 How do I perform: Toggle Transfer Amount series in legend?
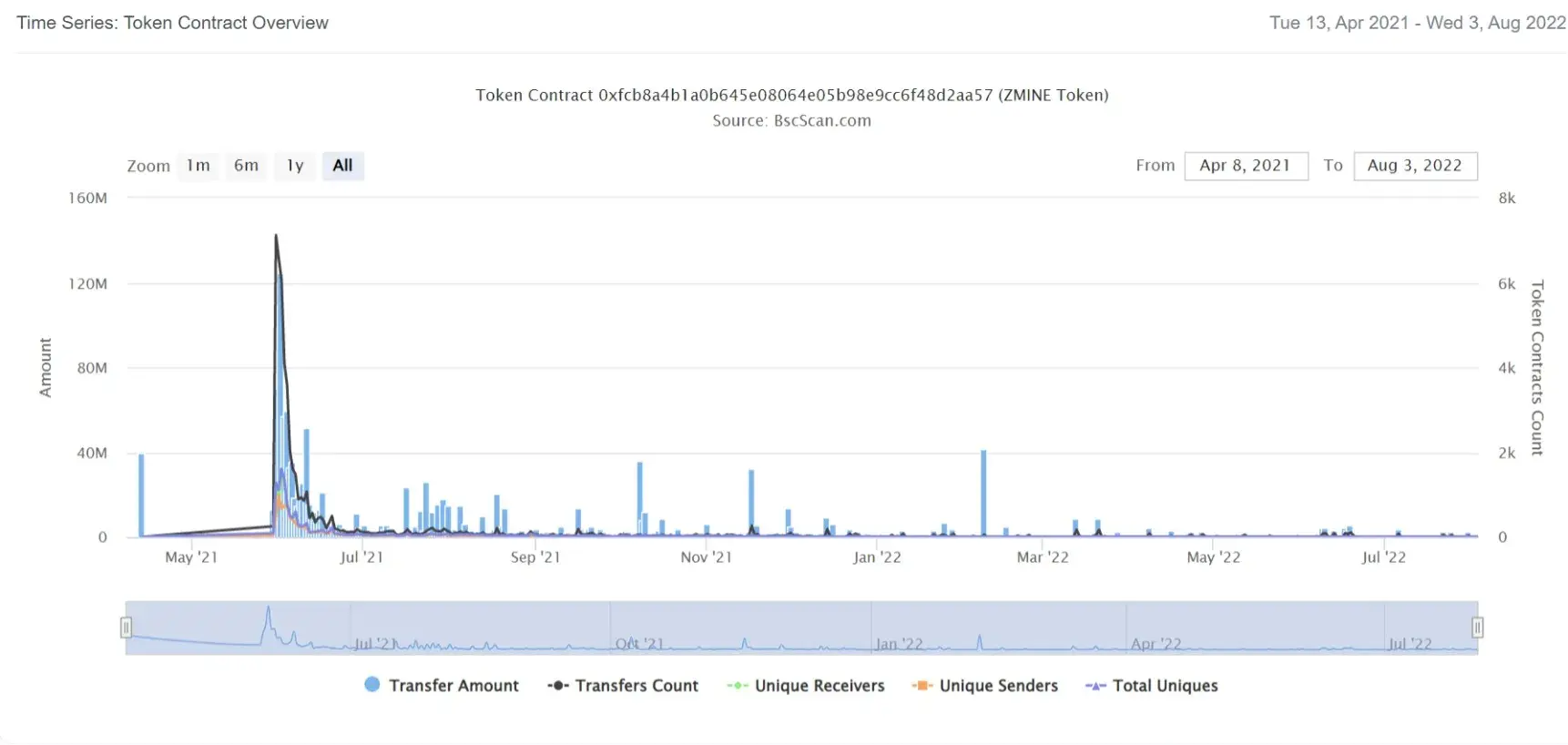[442, 686]
